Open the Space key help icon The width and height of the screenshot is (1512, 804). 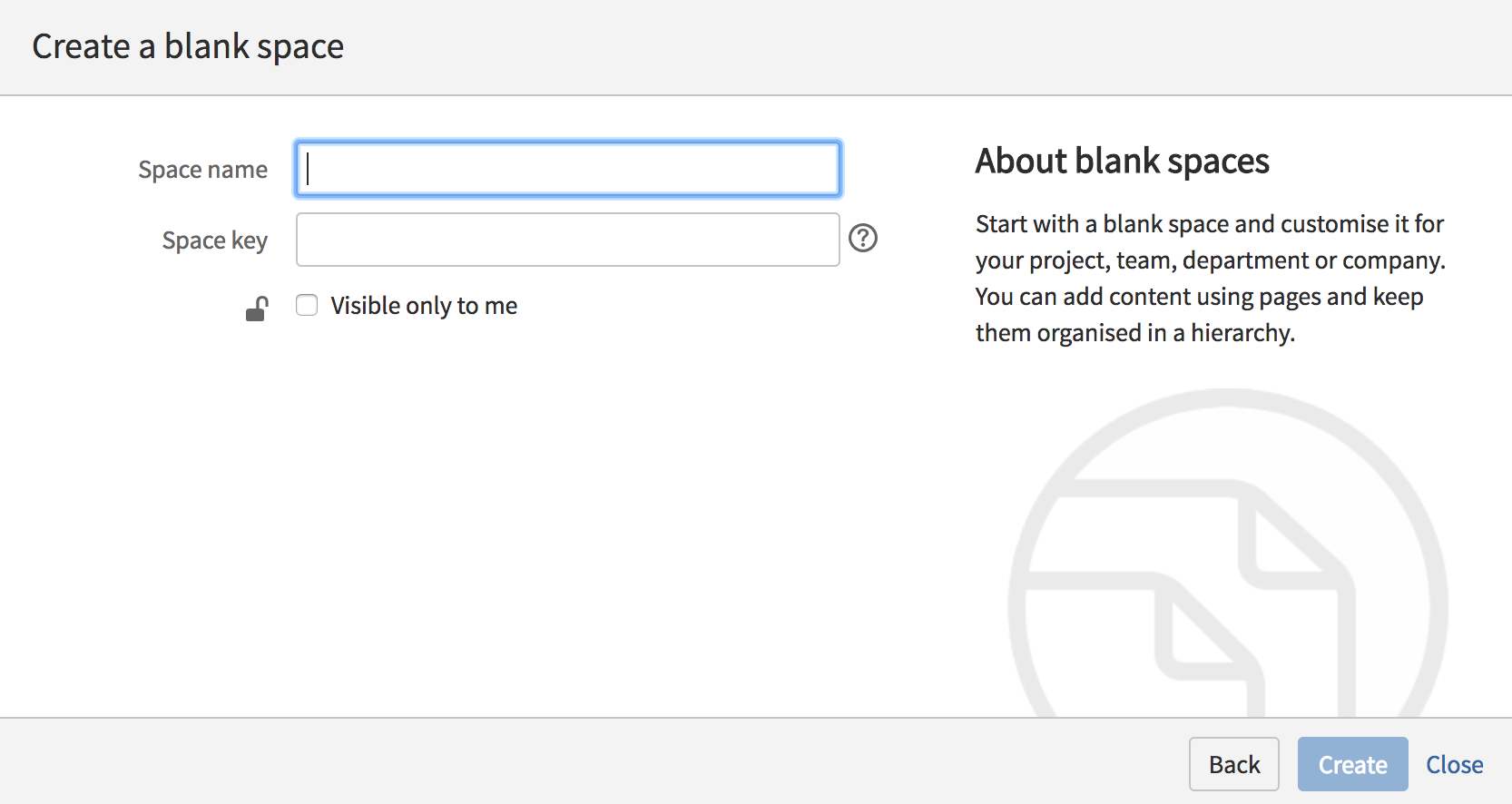[x=862, y=239]
